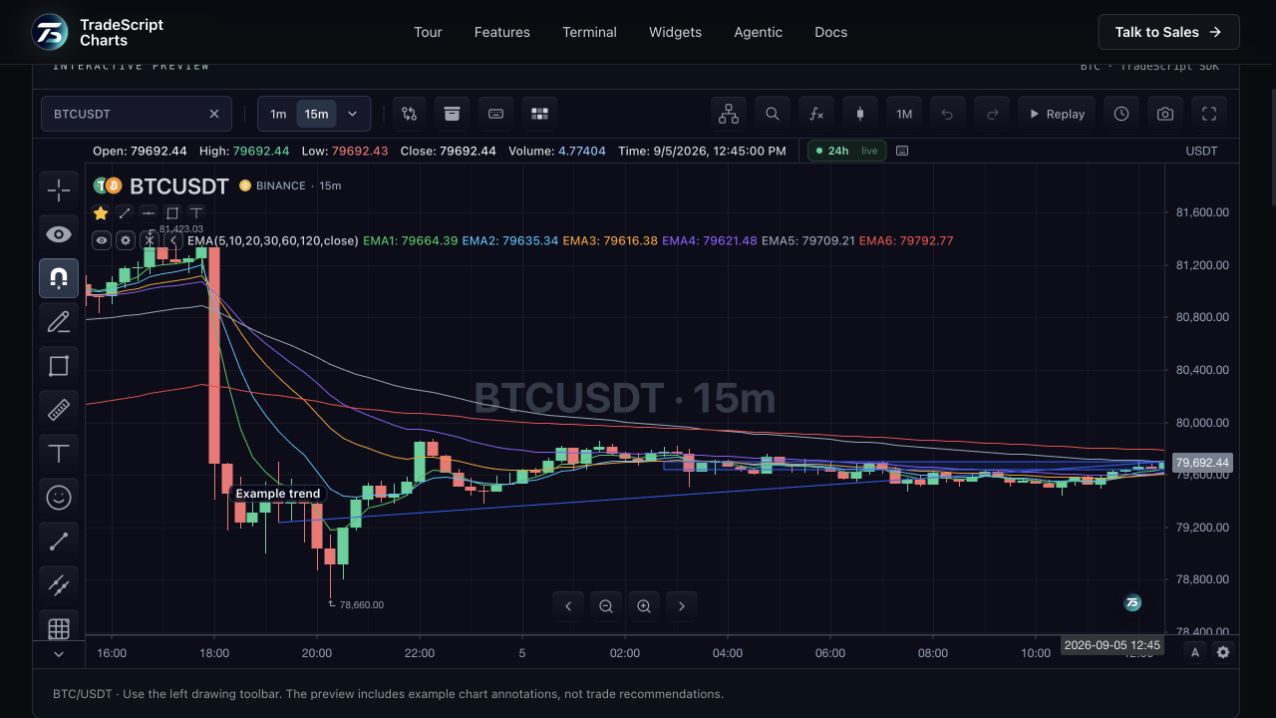Screen dimensions: 1276x718
Task: Open the Tour menu item
Action: pos(428,32)
